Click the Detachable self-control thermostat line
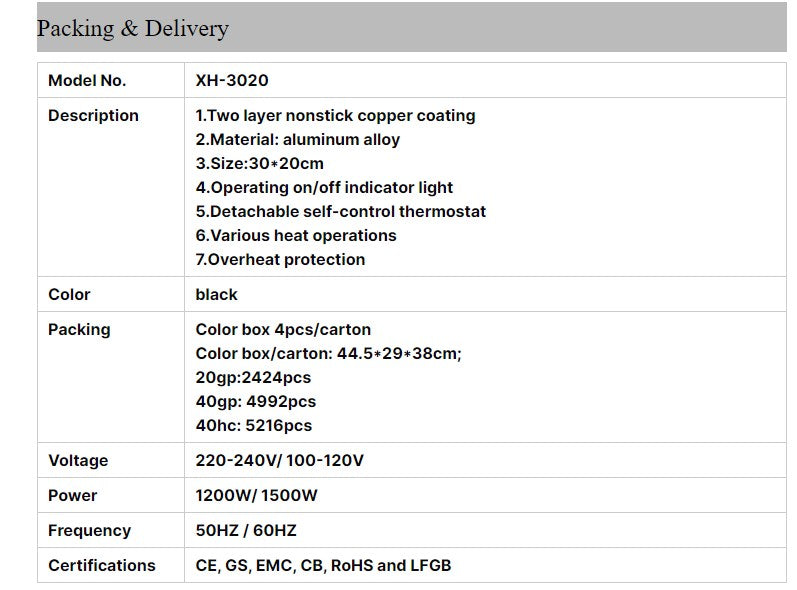Screen dimensions: 797x590 (x=341, y=211)
